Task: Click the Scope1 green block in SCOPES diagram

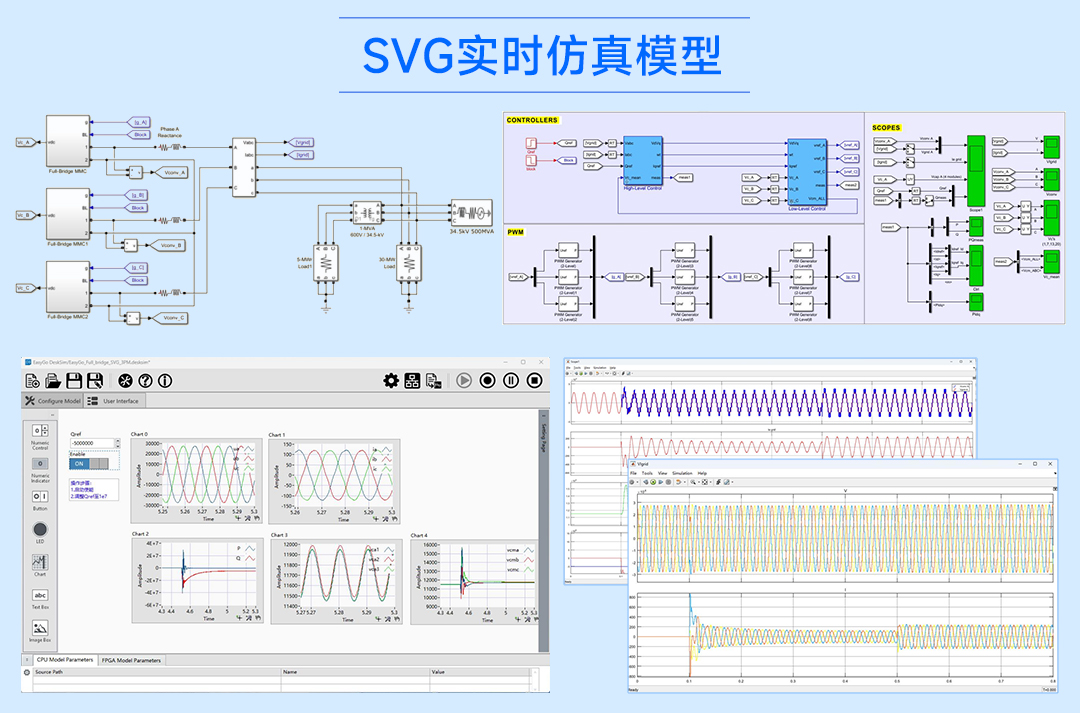Action: (x=975, y=172)
